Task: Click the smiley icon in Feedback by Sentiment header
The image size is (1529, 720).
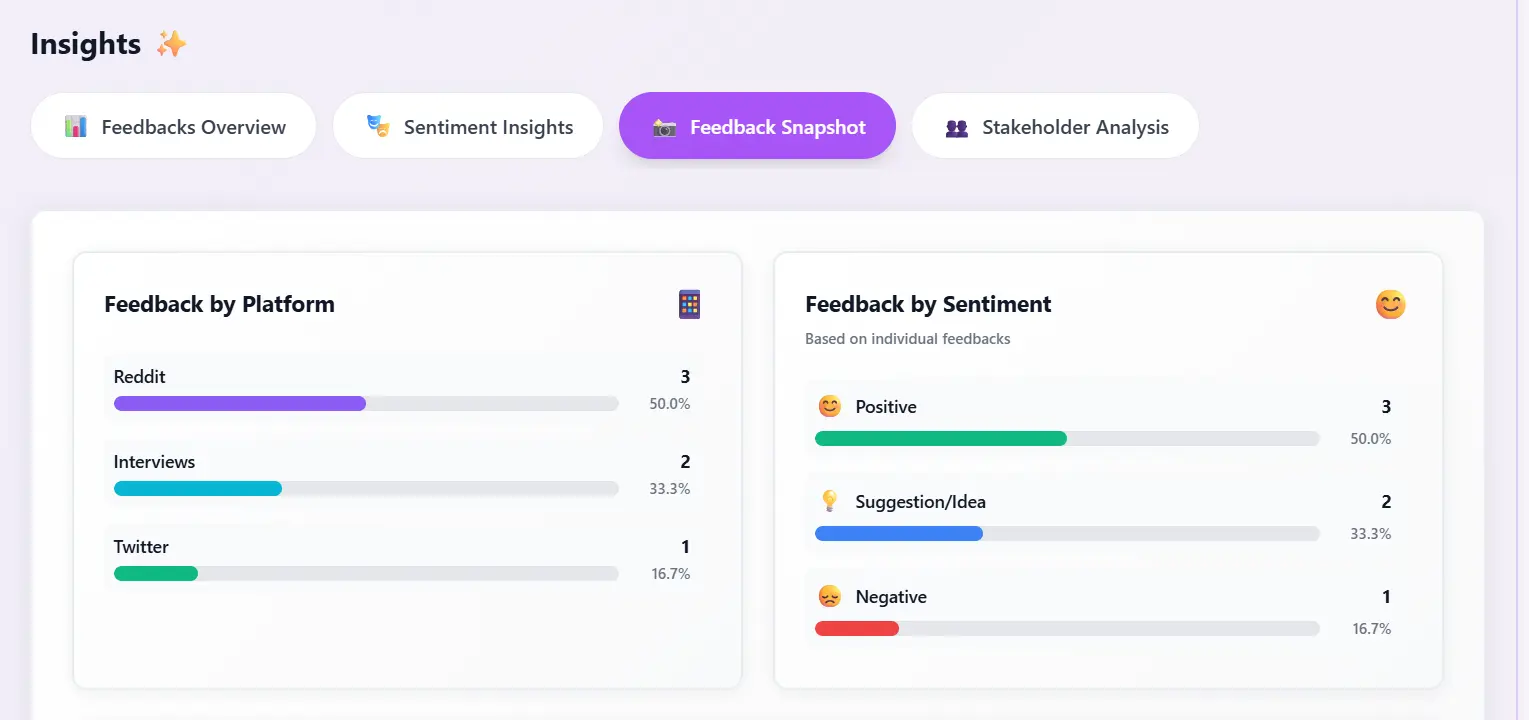Action: [1390, 304]
